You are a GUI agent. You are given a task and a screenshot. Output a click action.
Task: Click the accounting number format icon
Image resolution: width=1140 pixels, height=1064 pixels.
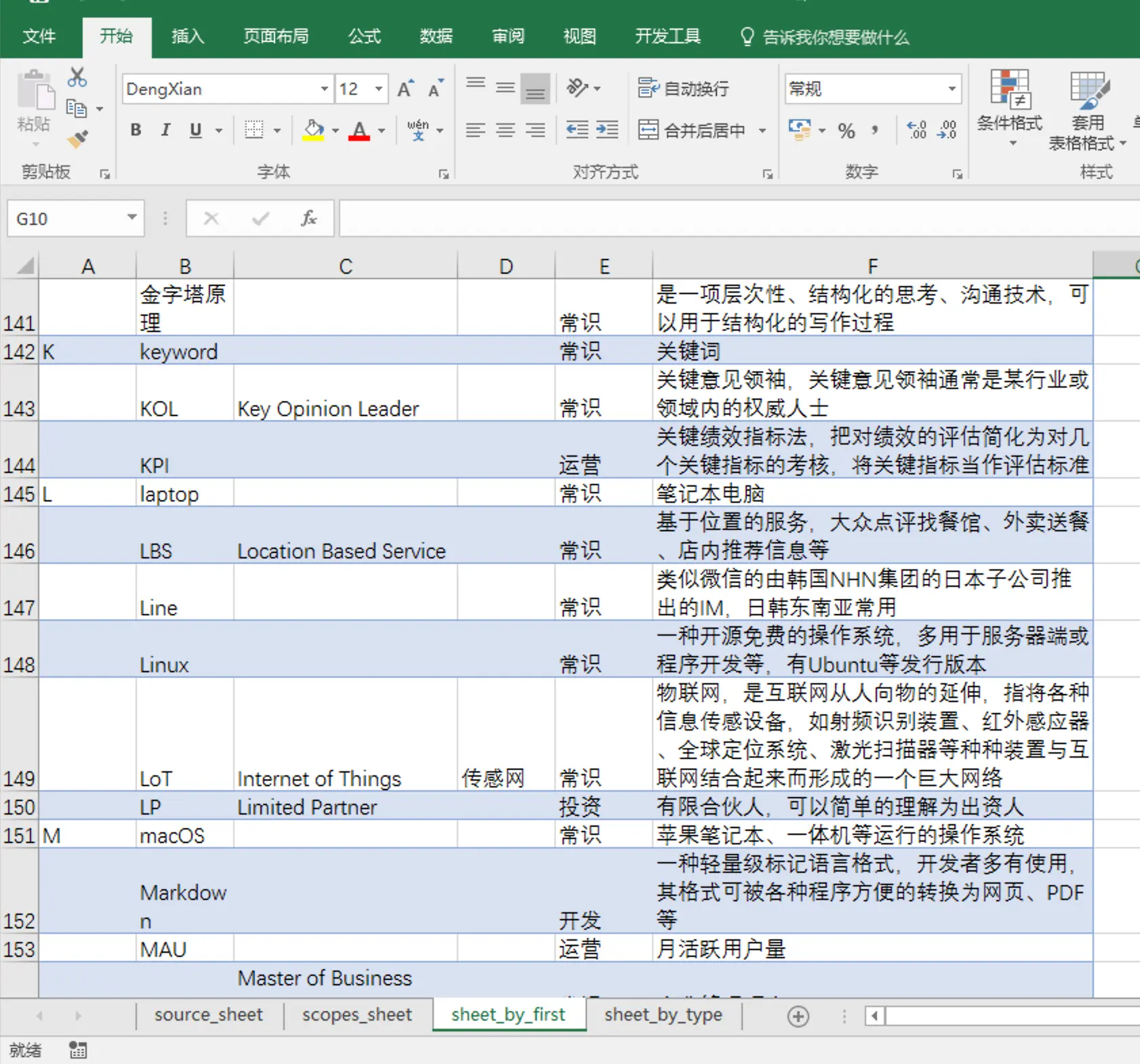[x=800, y=130]
